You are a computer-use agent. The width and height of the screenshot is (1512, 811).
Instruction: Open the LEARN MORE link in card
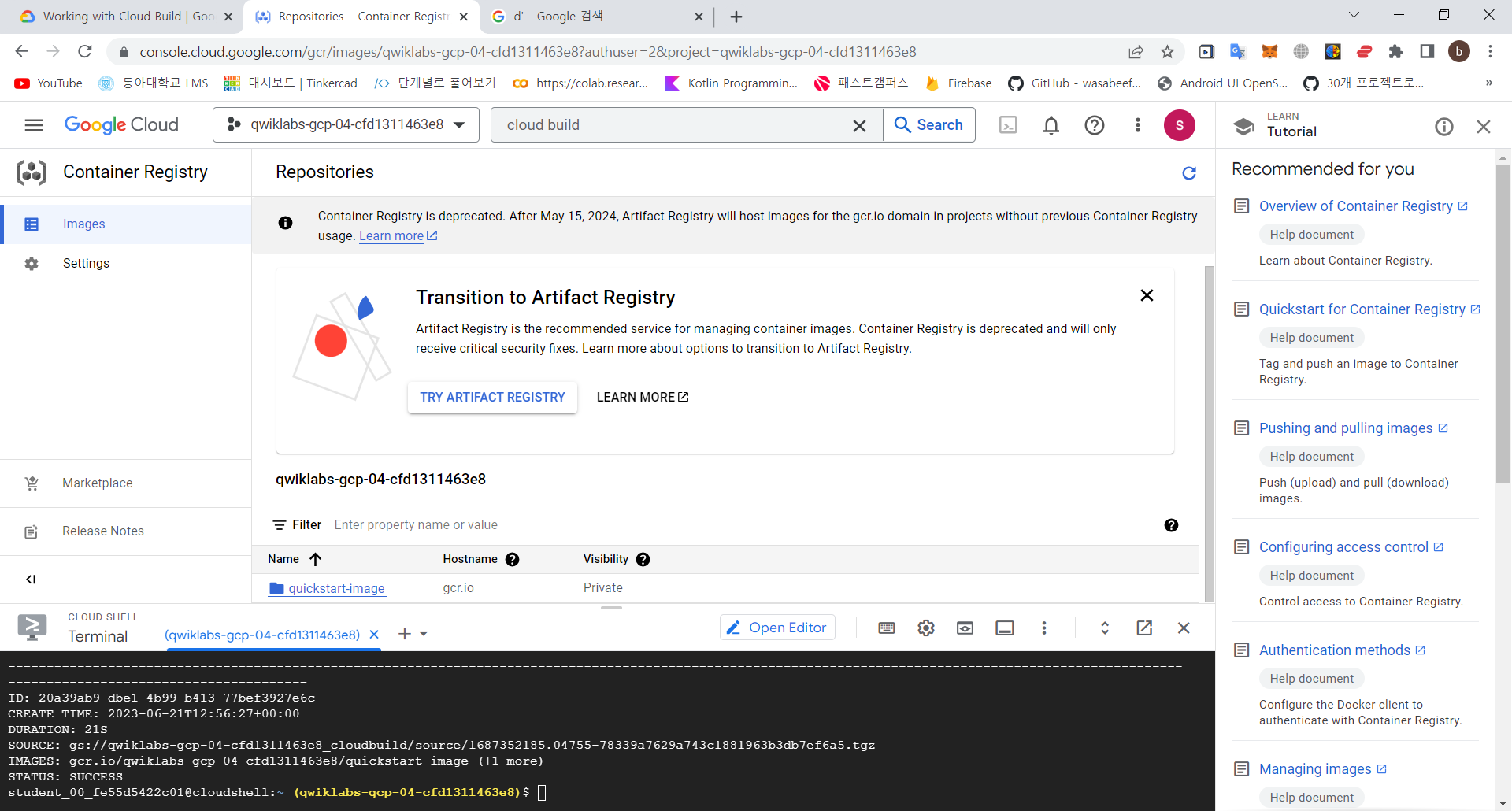coord(643,398)
